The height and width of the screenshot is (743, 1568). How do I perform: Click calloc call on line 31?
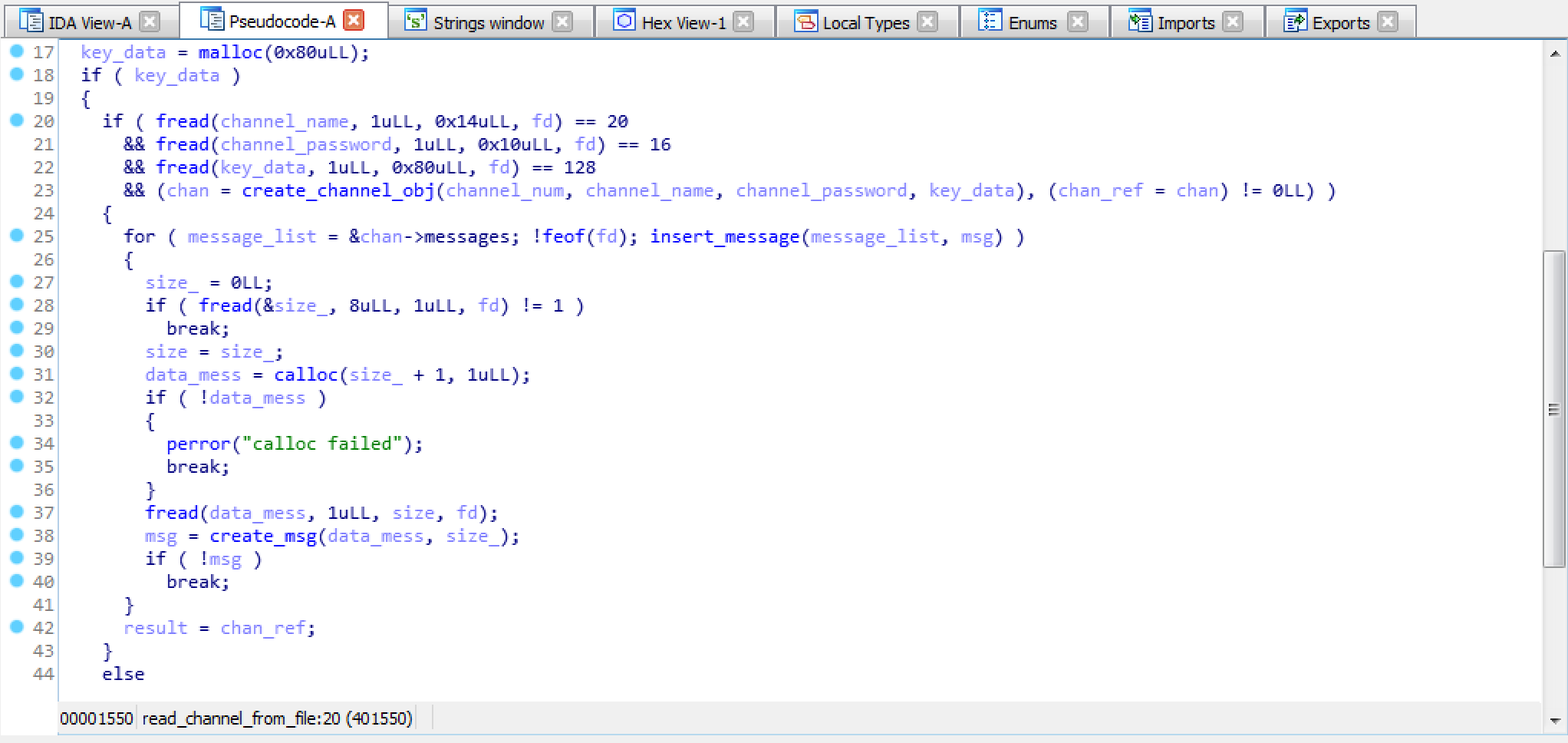pos(306,375)
